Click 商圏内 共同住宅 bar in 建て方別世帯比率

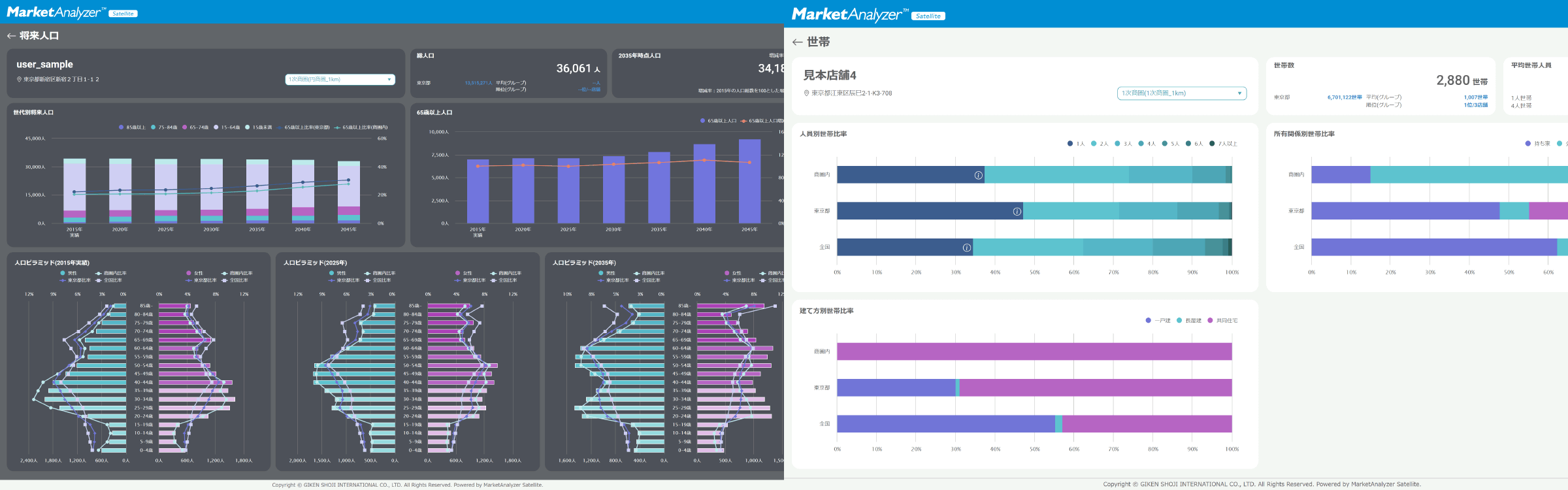[1034, 351]
